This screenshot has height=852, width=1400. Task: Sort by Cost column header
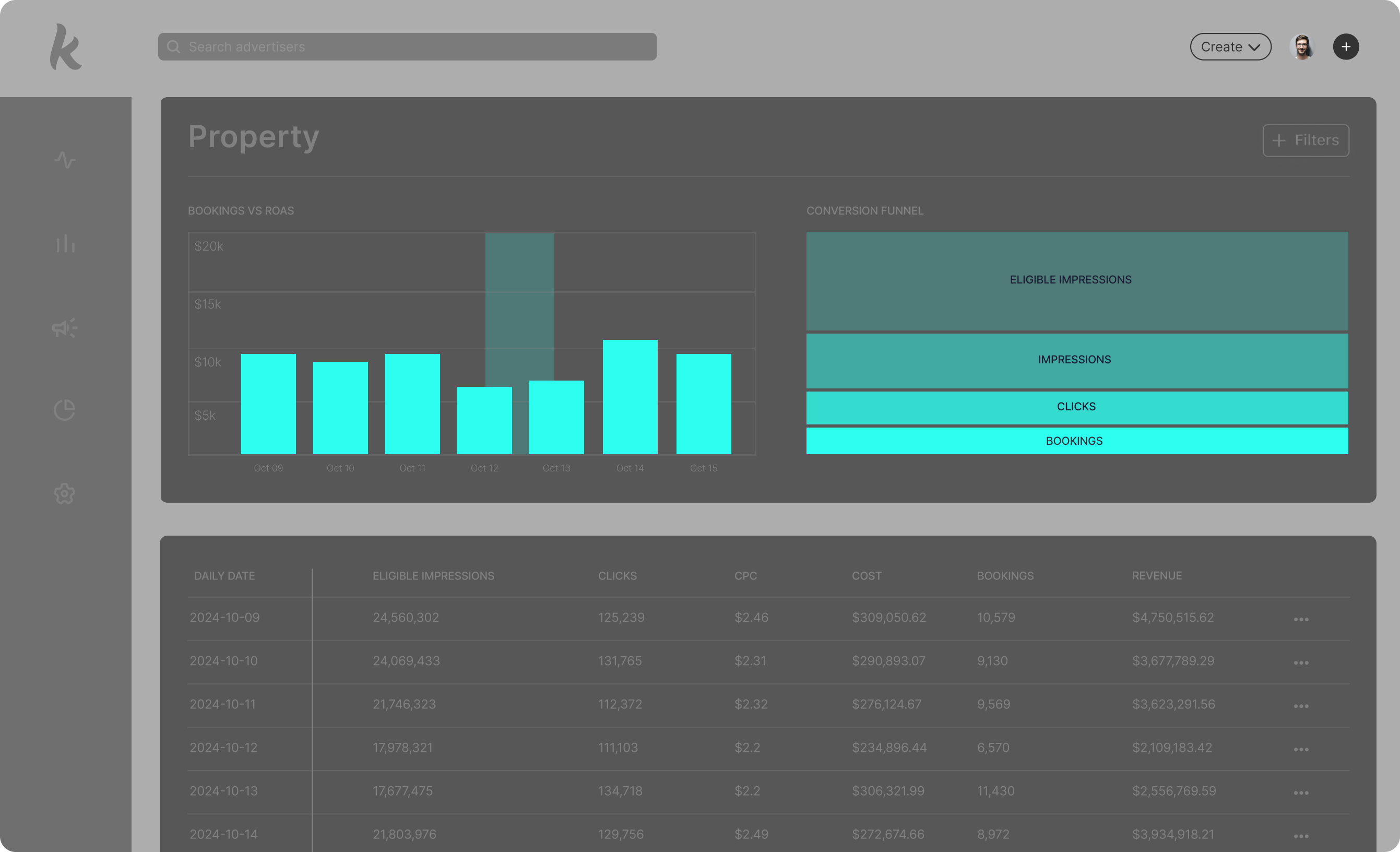coord(867,576)
